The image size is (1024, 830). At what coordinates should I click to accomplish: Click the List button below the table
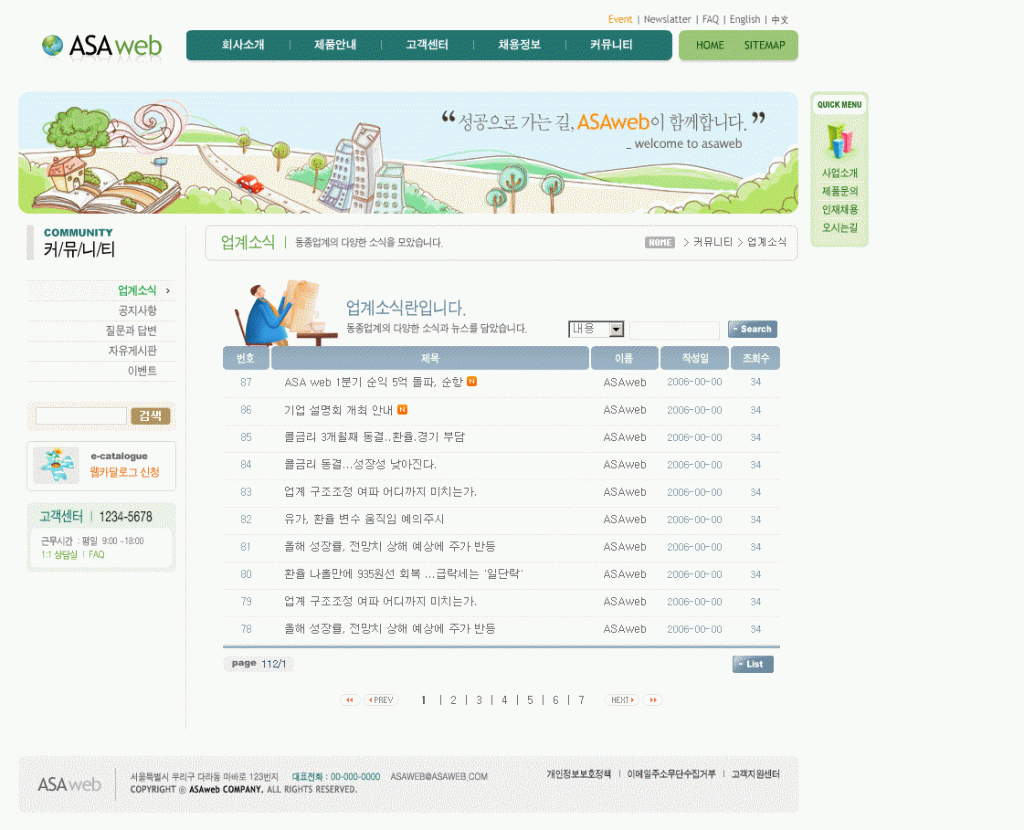[x=752, y=664]
